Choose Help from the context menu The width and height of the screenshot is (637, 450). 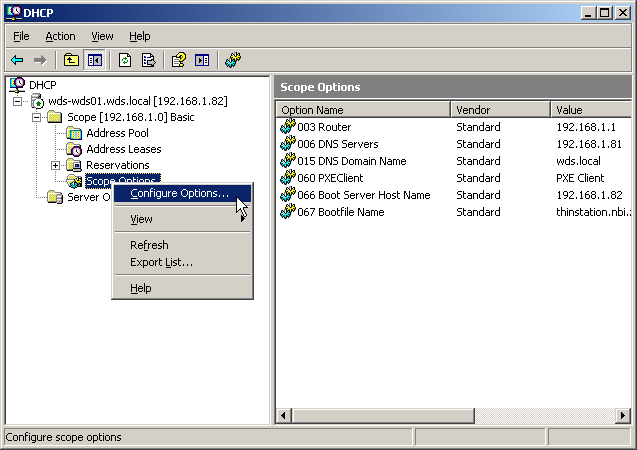point(182,288)
